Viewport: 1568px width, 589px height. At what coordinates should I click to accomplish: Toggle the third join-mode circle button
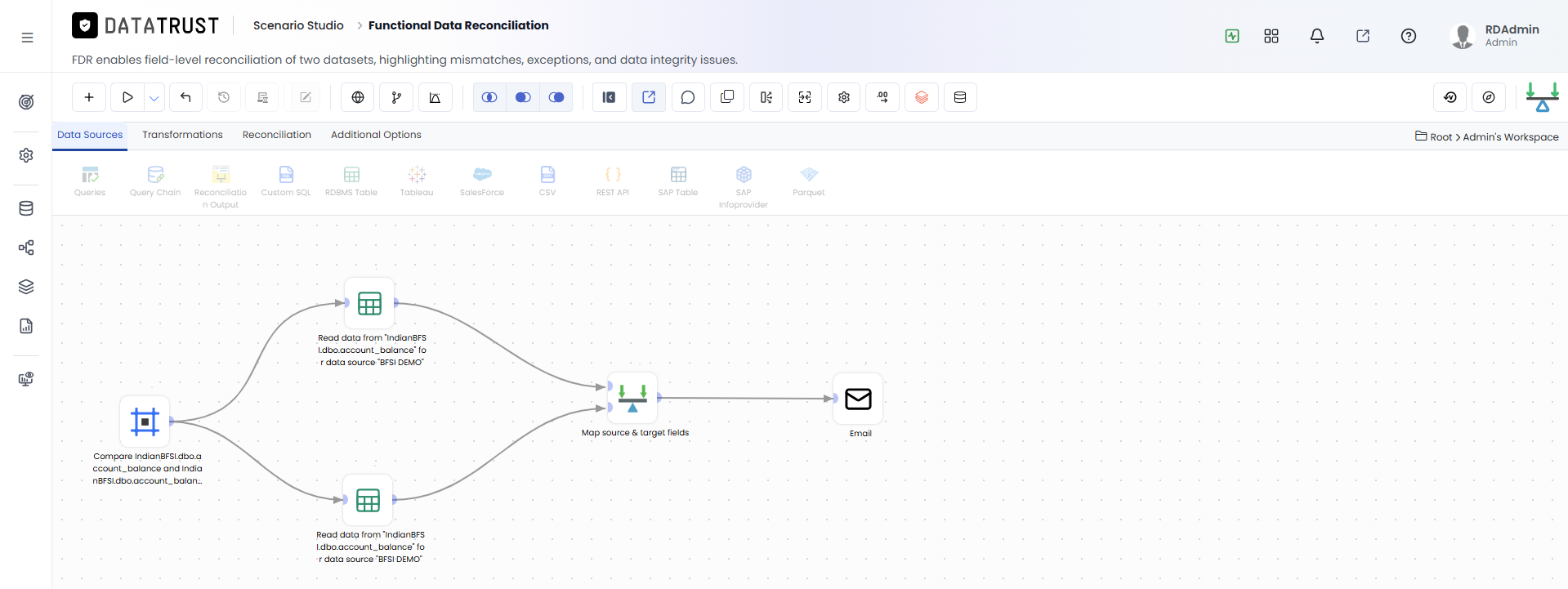tap(556, 97)
